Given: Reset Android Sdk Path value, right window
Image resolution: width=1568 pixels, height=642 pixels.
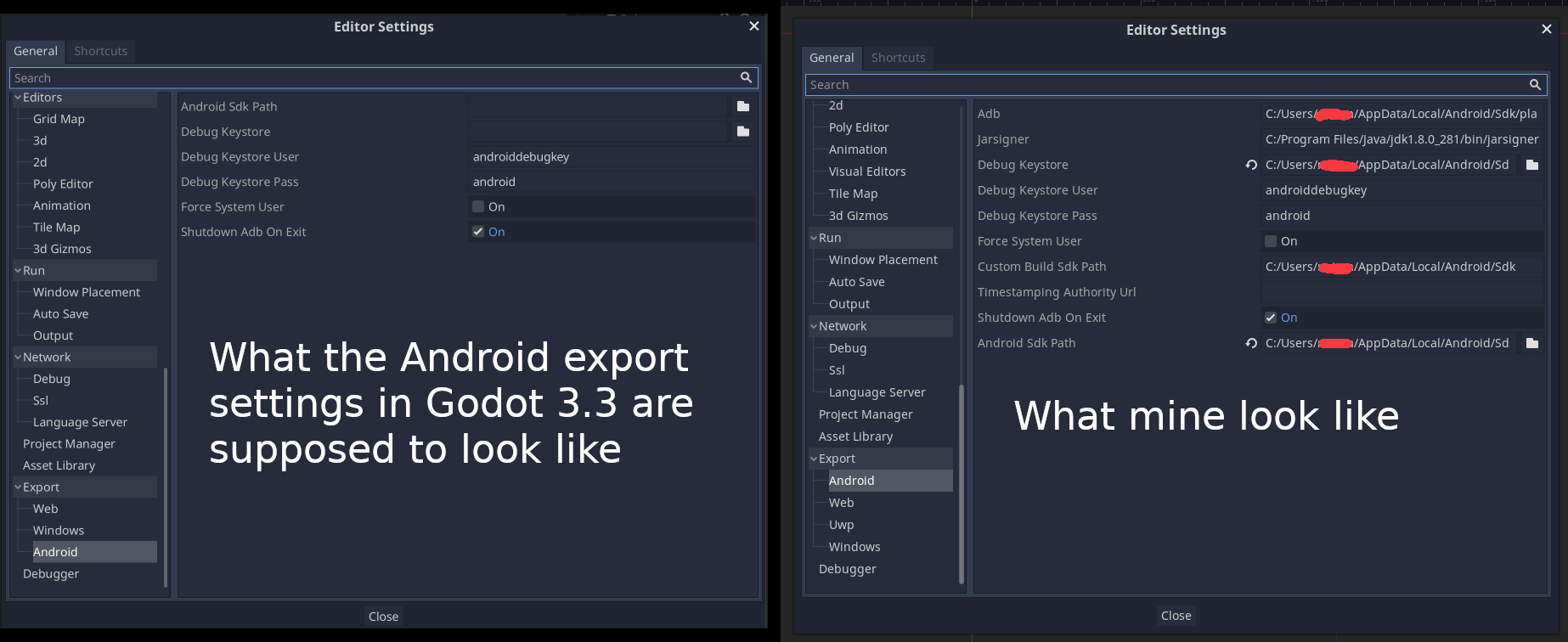Looking at the screenshot, I should (1251, 343).
